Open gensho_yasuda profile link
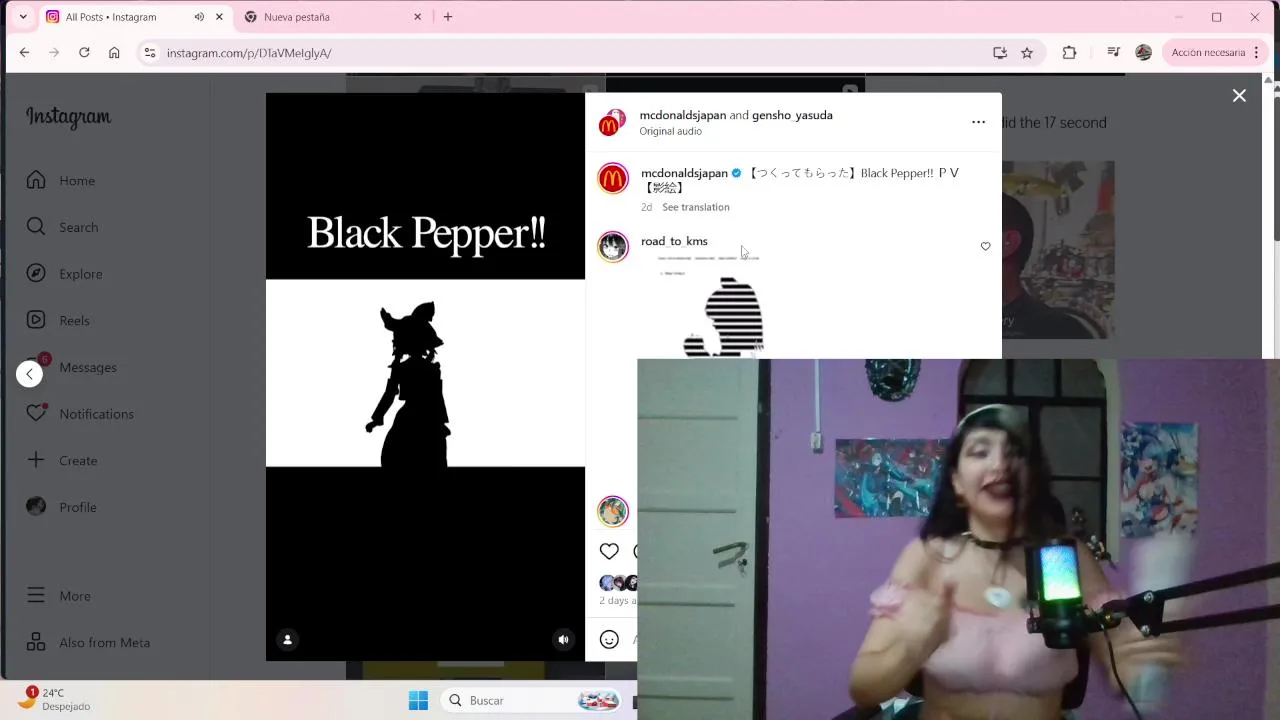The height and width of the screenshot is (720, 1280). coord(792,115)
